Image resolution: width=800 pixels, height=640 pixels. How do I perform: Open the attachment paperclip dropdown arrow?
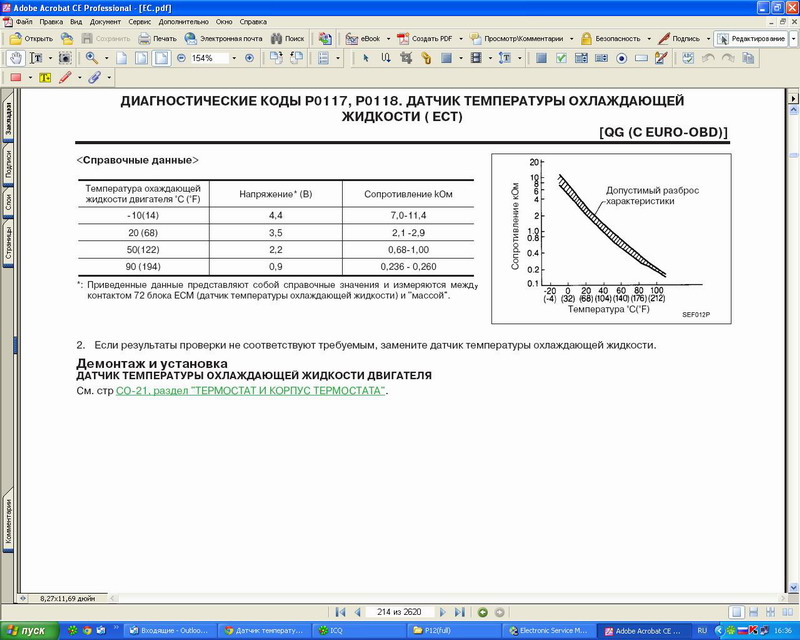[x=109, y=78]
